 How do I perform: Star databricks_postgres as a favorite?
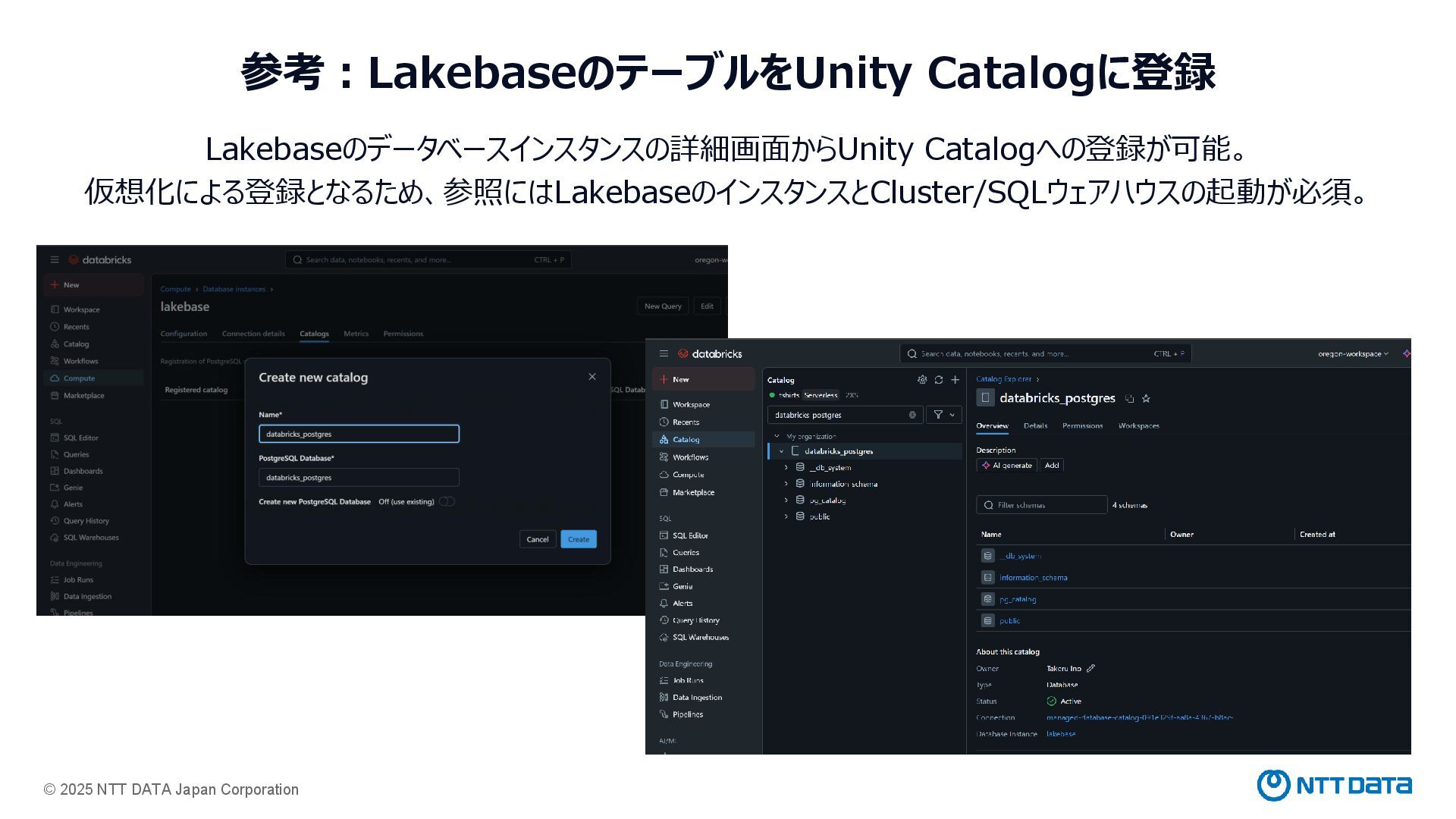[1146, 399]
